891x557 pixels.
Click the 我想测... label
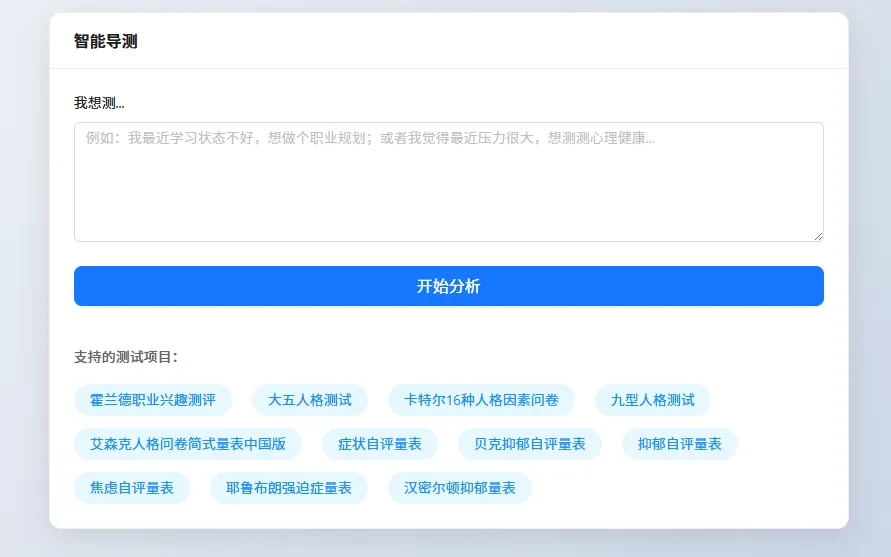[99, 103]
